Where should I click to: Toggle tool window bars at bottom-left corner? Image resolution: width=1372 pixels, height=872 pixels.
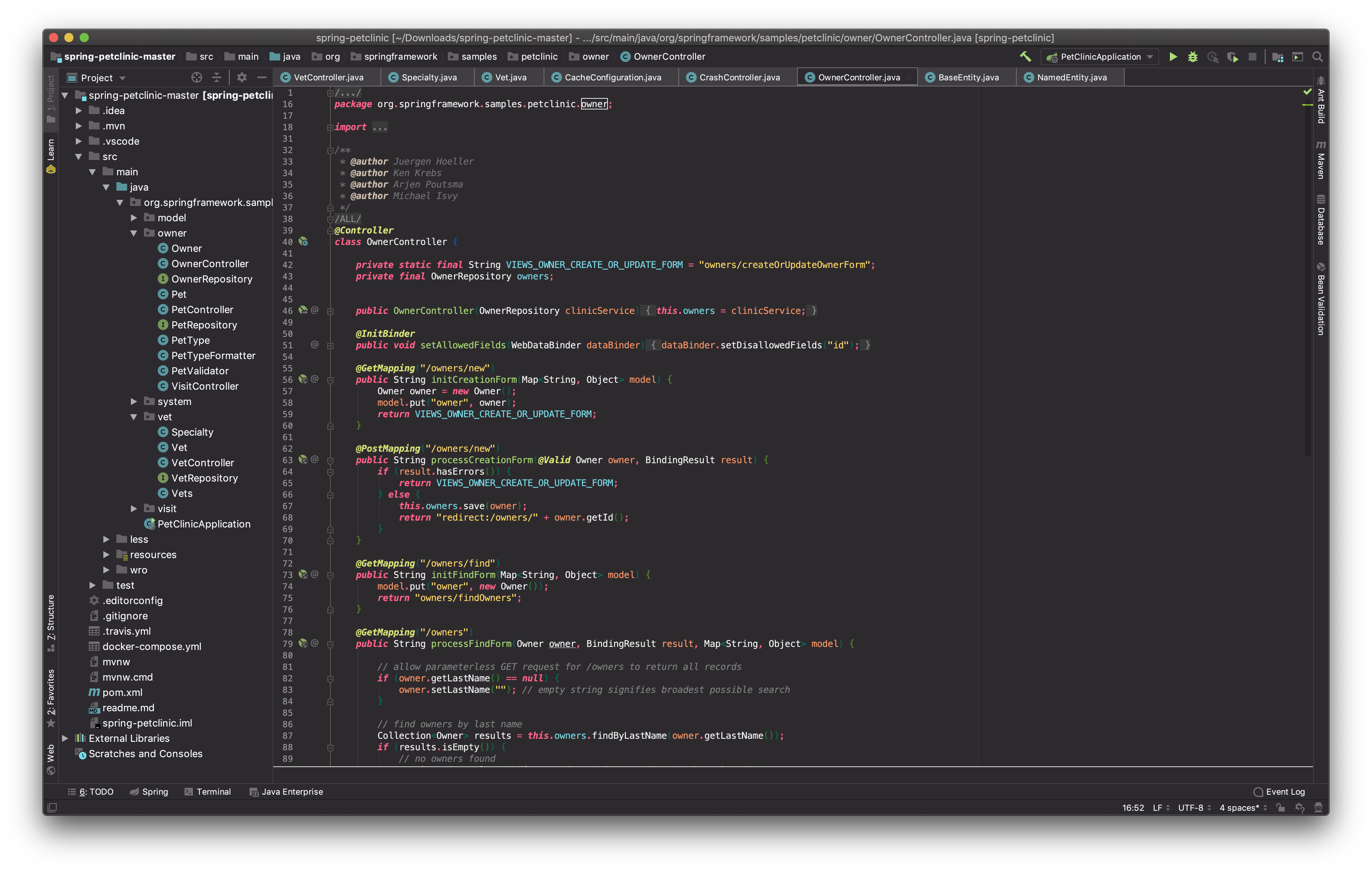pos(52,807)
